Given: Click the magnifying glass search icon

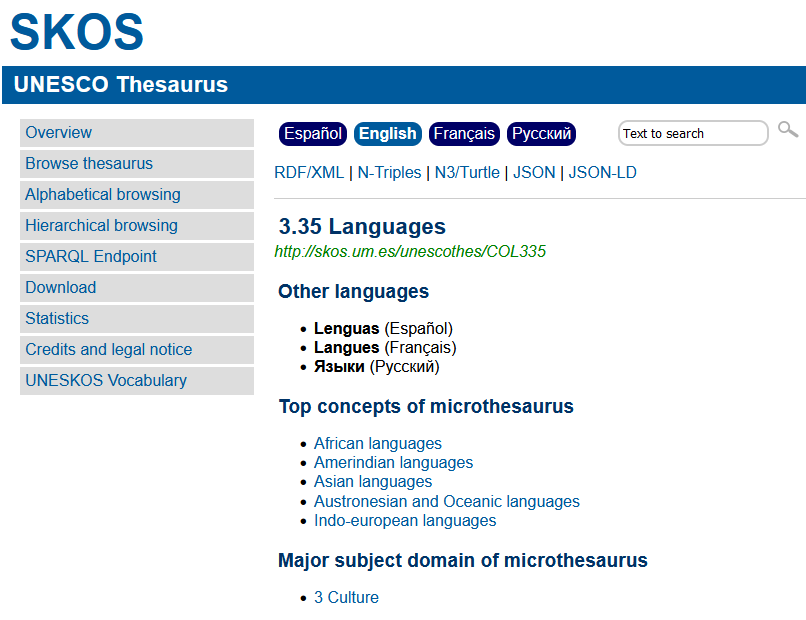Looking at the screenshot, I should click(x=787, y=130).
